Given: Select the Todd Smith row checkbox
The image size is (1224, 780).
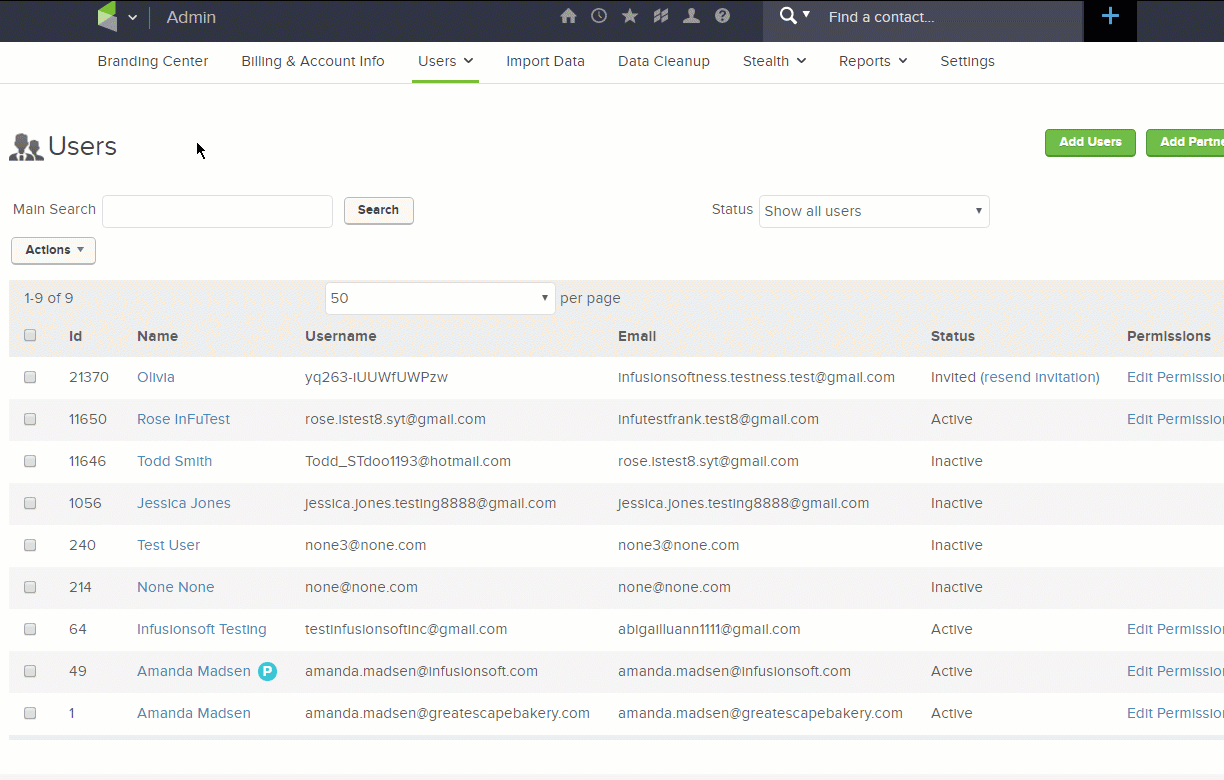Looking at the screenshot, I should 30,461.
